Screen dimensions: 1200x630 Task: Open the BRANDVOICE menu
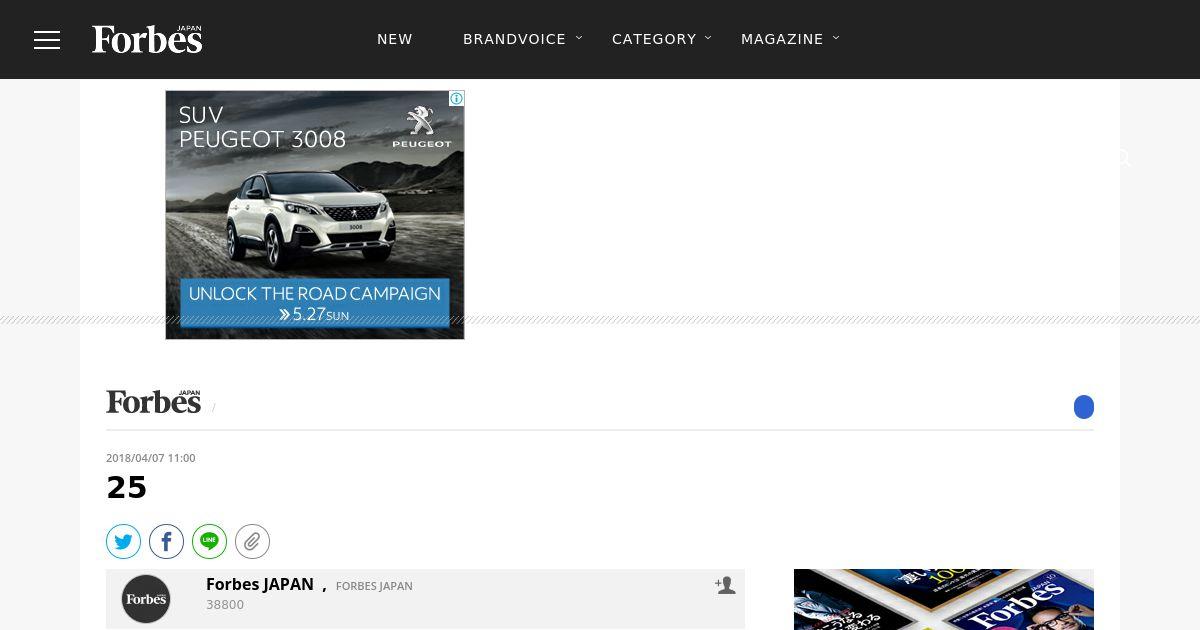coord(514,39)
